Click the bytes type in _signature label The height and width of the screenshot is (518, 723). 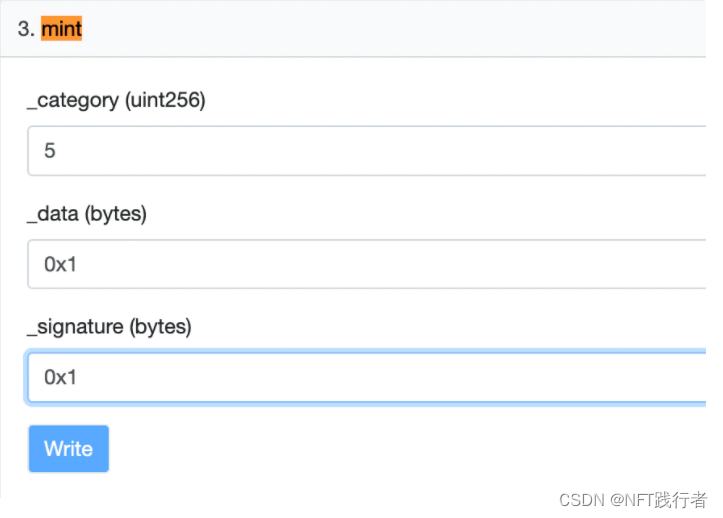coord(162,326)
